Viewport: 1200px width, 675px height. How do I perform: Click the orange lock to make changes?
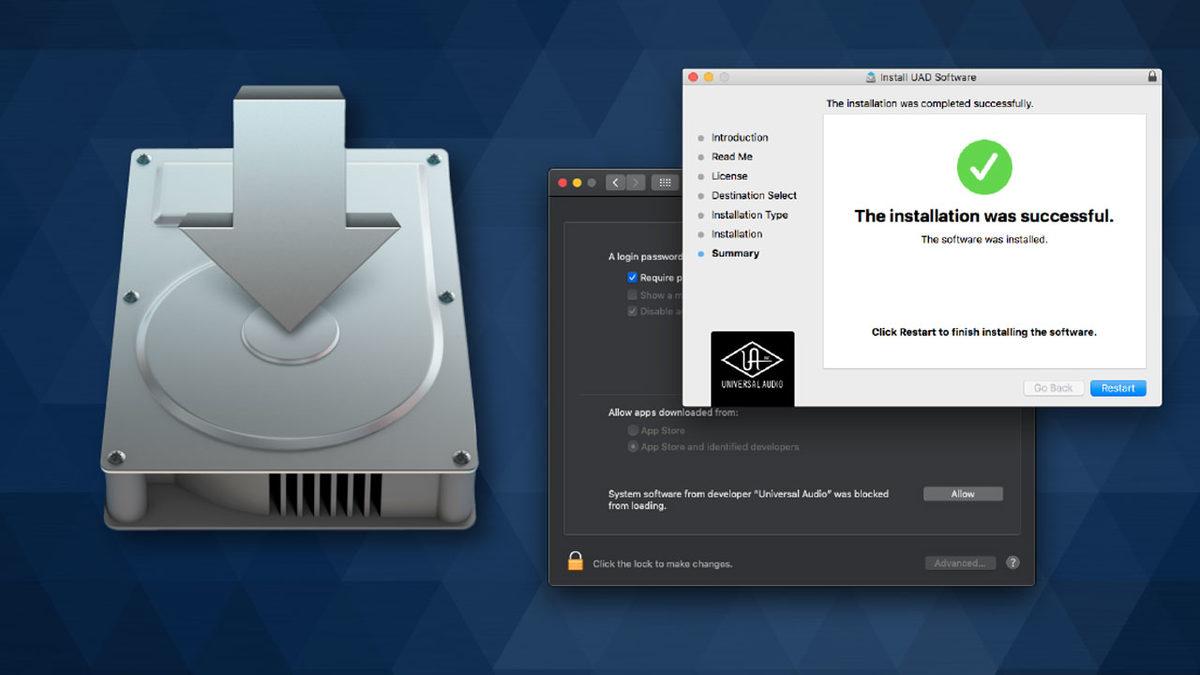(575, 562)
